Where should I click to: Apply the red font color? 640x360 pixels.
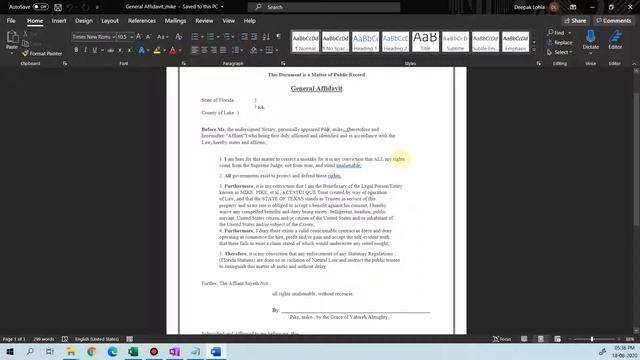172,50
